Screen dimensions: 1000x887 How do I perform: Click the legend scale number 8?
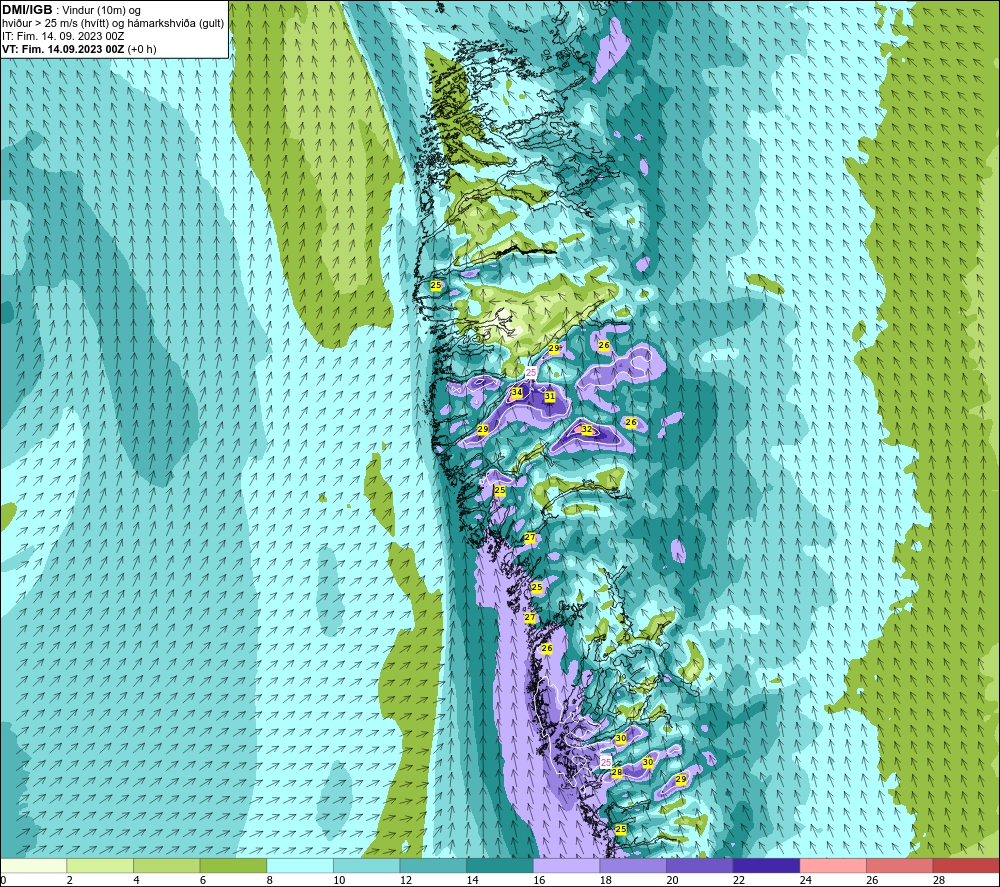pos(270,880)
